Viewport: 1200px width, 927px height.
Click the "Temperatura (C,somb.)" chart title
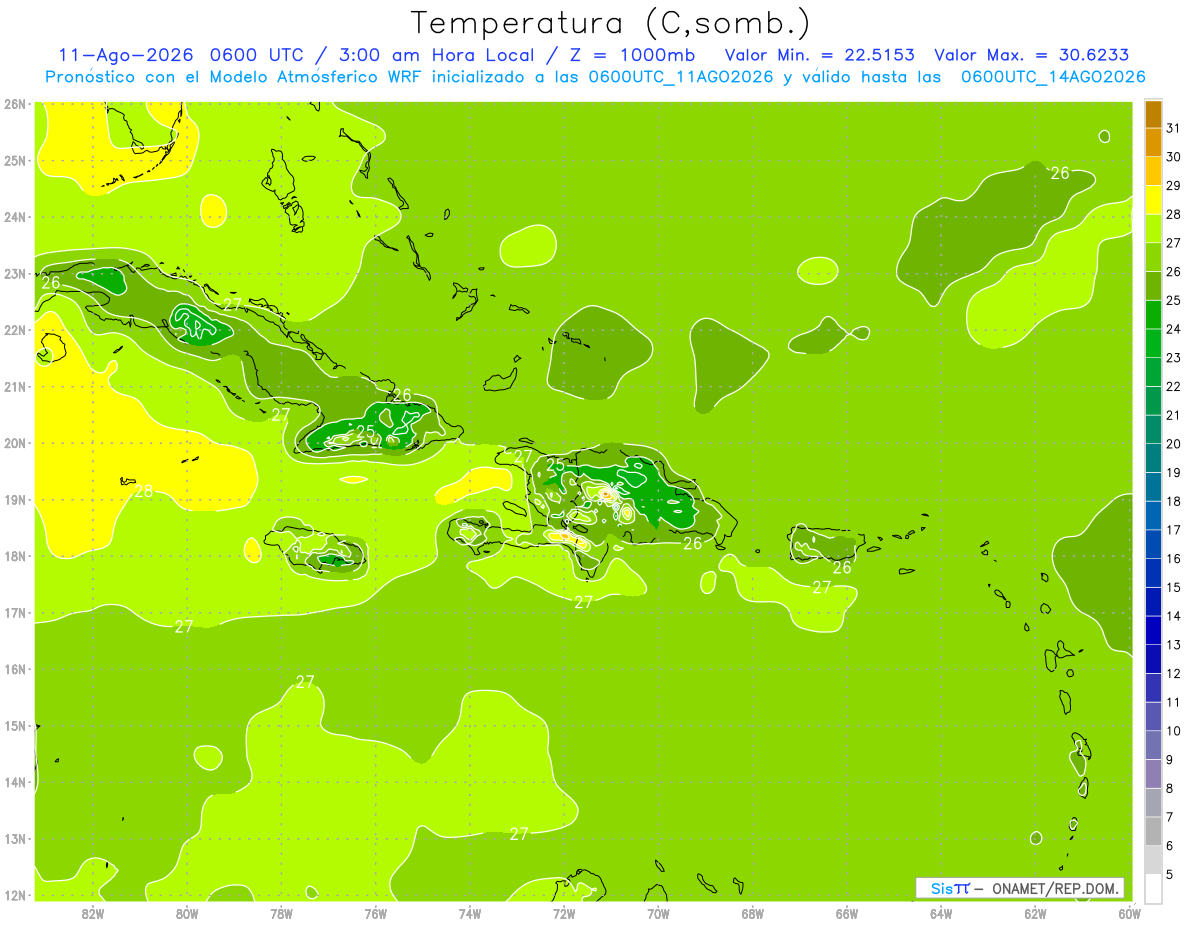click(611, 22)
